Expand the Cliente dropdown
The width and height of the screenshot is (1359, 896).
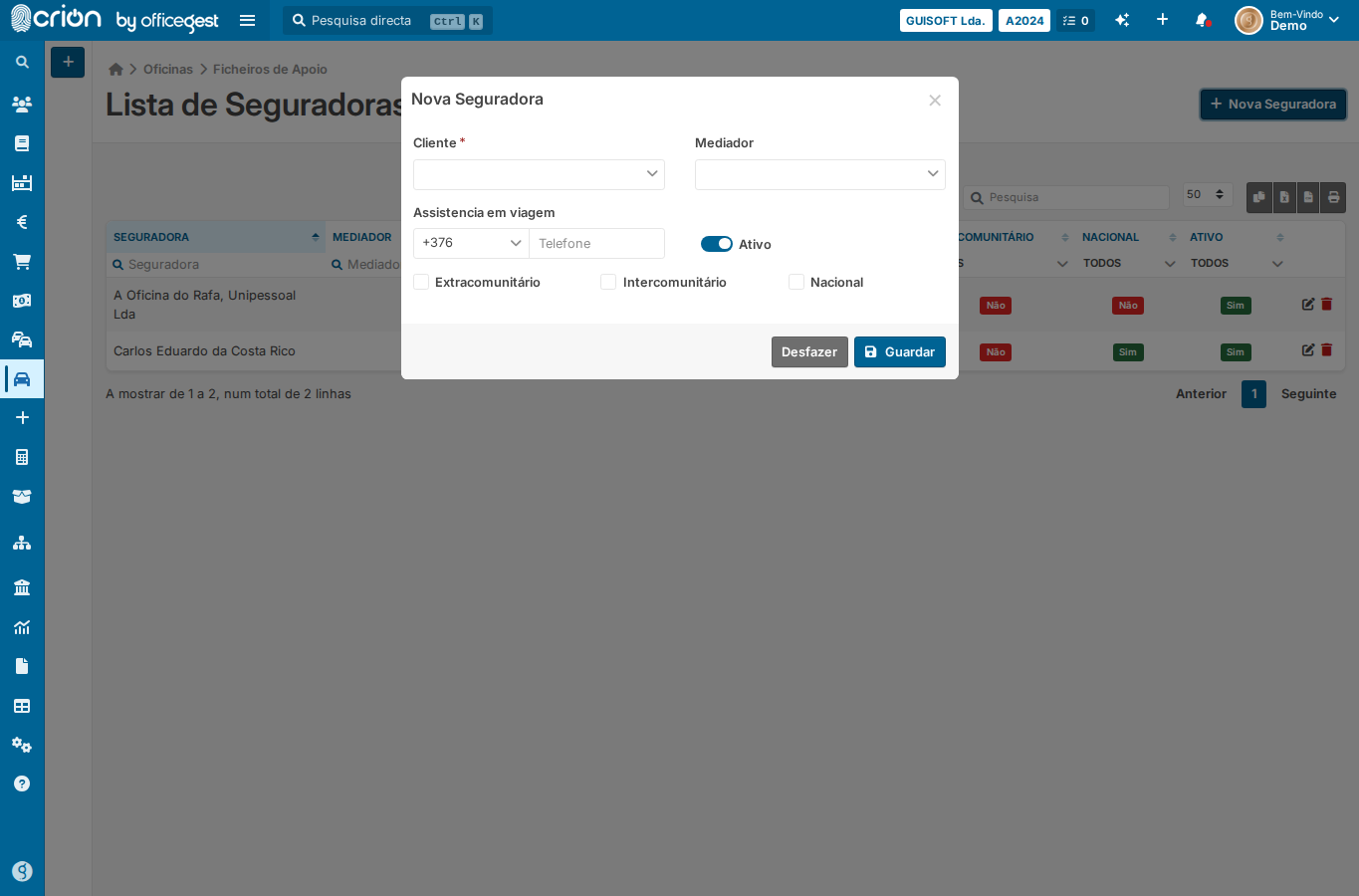539,174
